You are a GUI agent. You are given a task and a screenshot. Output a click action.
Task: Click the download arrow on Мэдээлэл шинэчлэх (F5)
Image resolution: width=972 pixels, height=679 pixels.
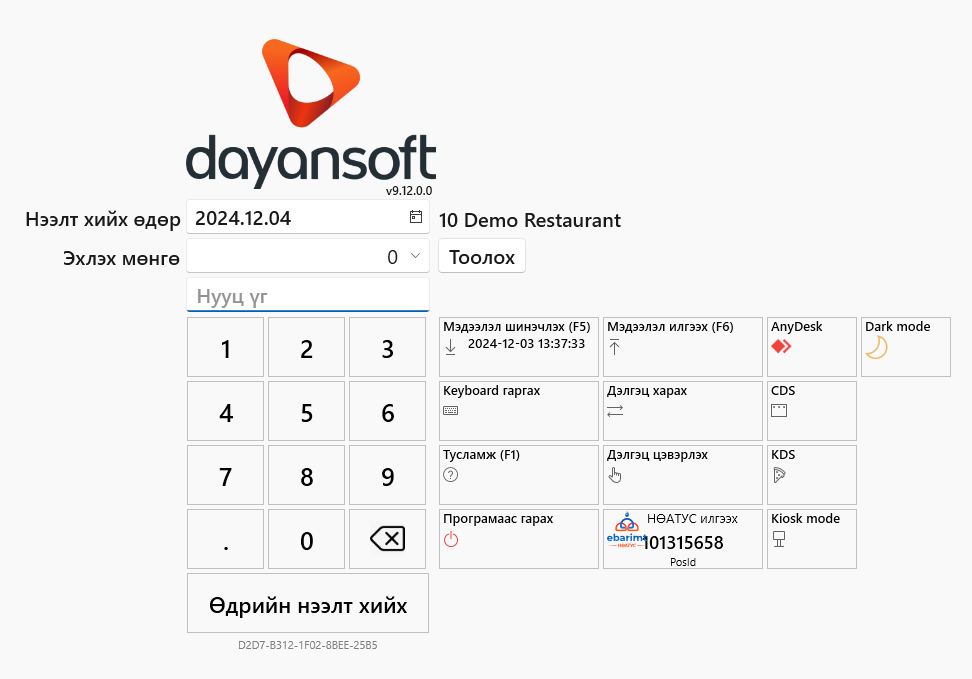point(451,347)
